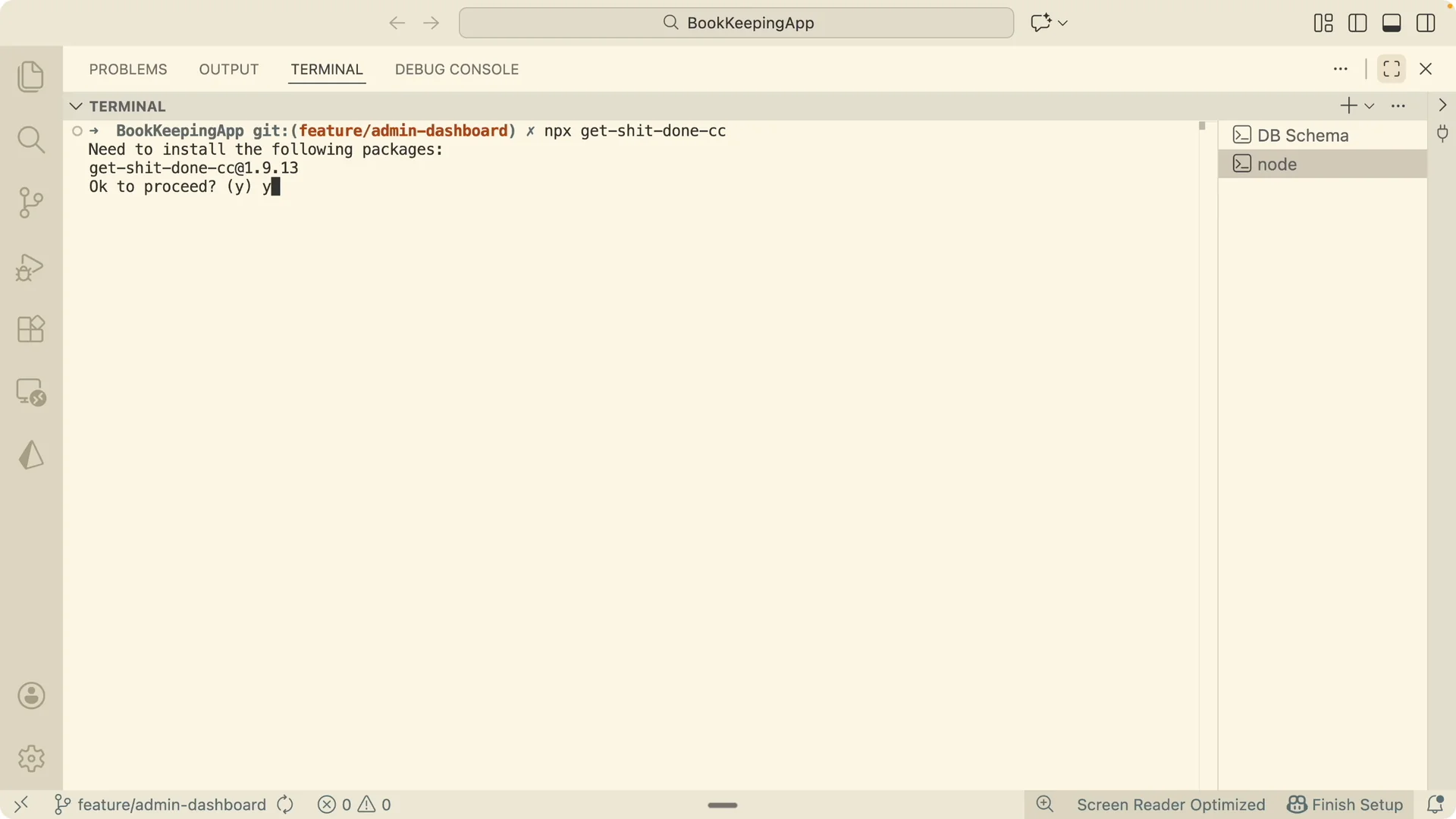The height and width of the screenshot is (819, 1456).
Task: Click into the terminal prompt input
Action: tap(276, 187)
